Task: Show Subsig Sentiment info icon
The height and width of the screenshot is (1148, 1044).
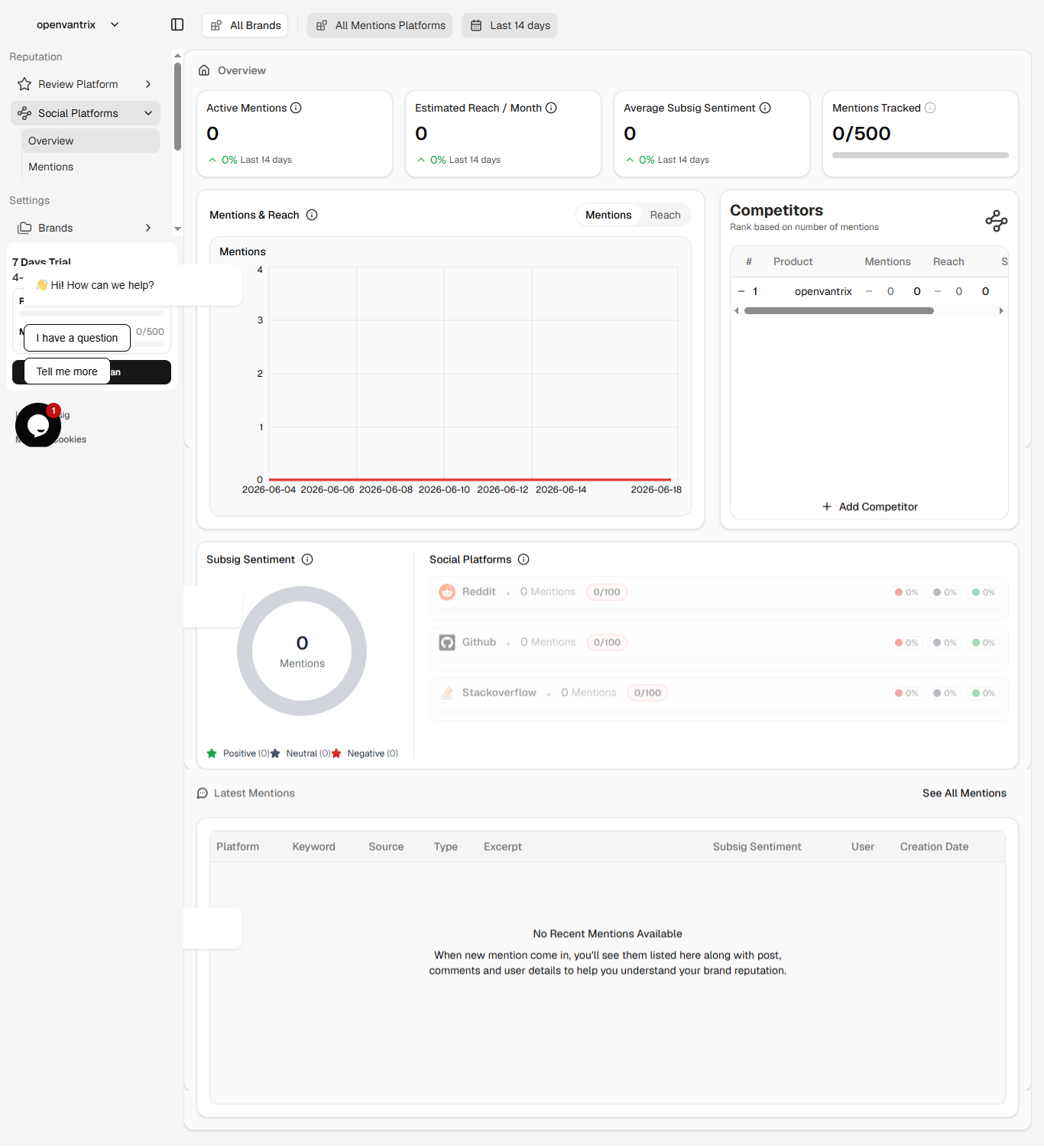Action: point(307,559)
